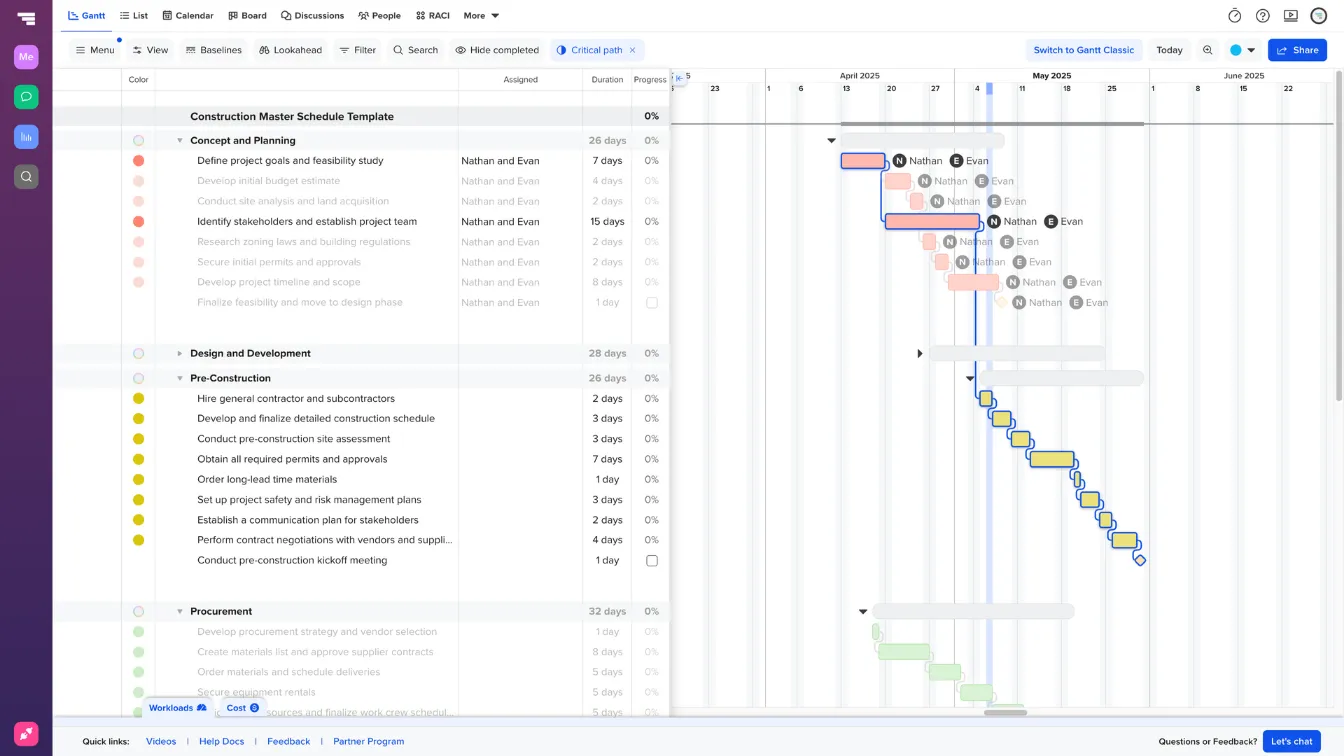Click the hamburger menu icon at top left
1344x756 pixels.
tap(27, 15)
